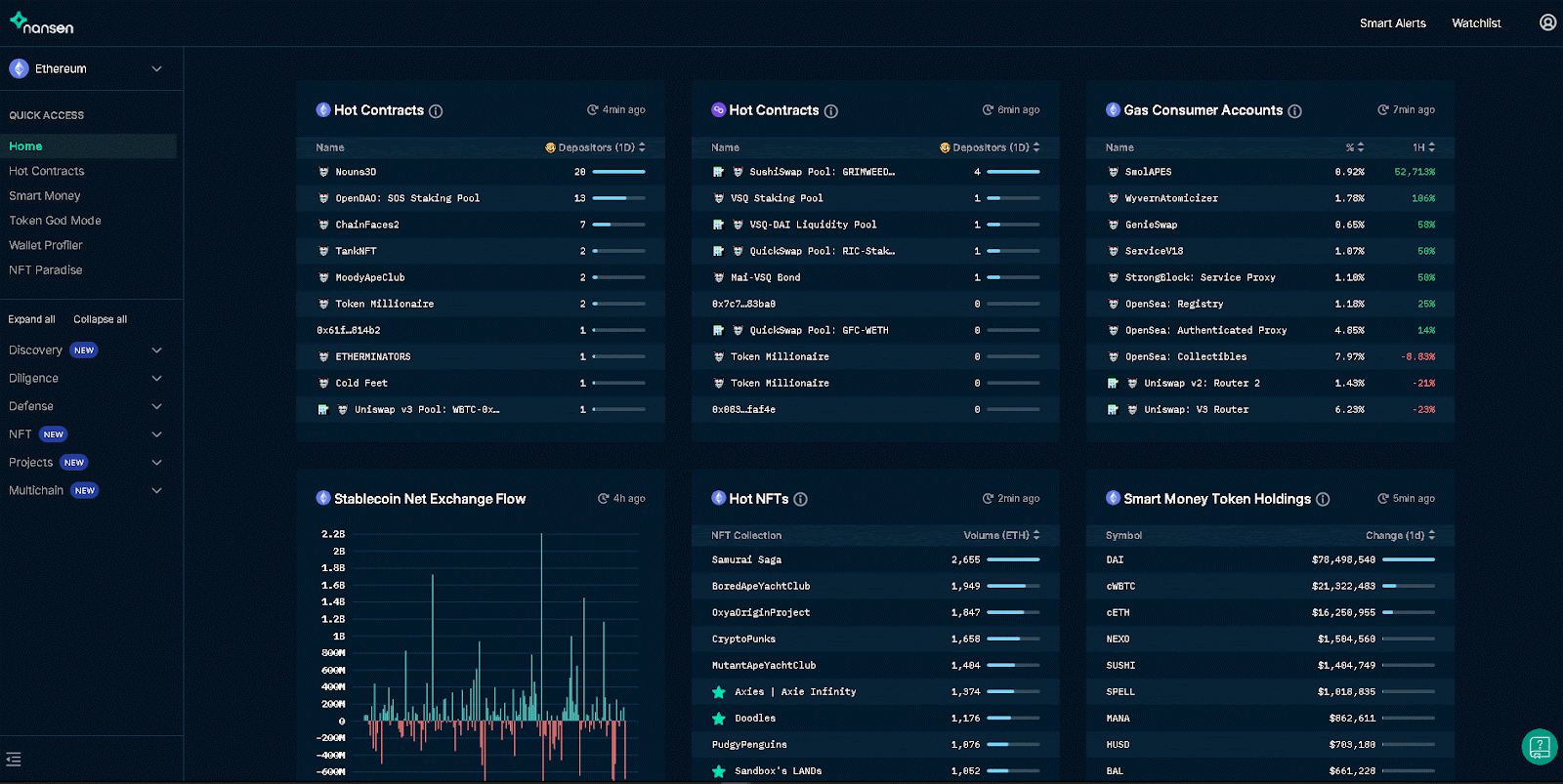Click the refresh icon on Hot NFTs panel
Screen dimensions: 1563x784
click(988, 499)
